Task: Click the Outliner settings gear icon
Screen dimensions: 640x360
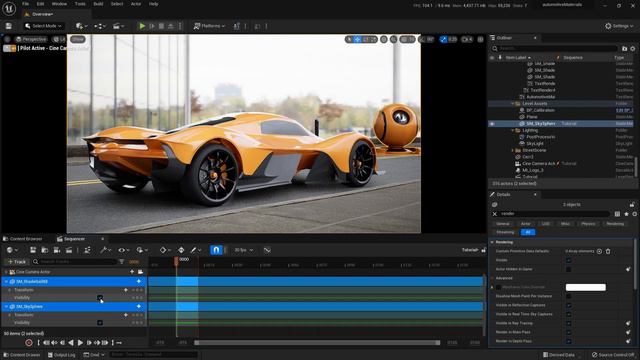Action: (x=633, y=49)
